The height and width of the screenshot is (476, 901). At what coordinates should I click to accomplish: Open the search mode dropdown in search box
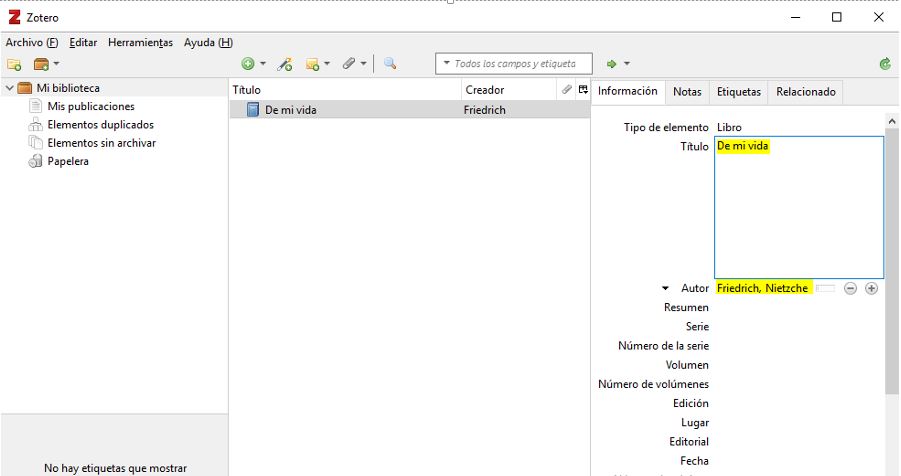coord(446,64)
